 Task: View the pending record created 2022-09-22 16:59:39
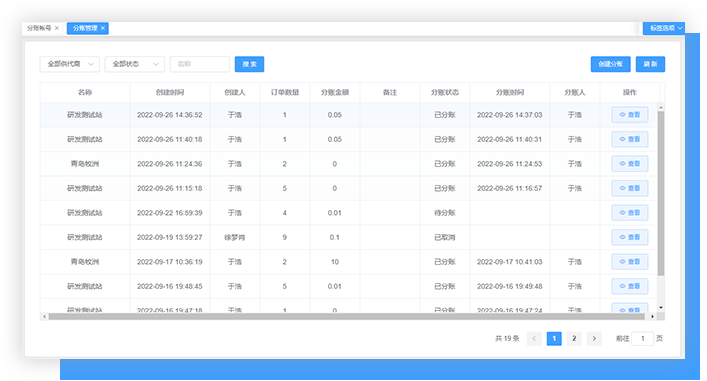(629, 212)
